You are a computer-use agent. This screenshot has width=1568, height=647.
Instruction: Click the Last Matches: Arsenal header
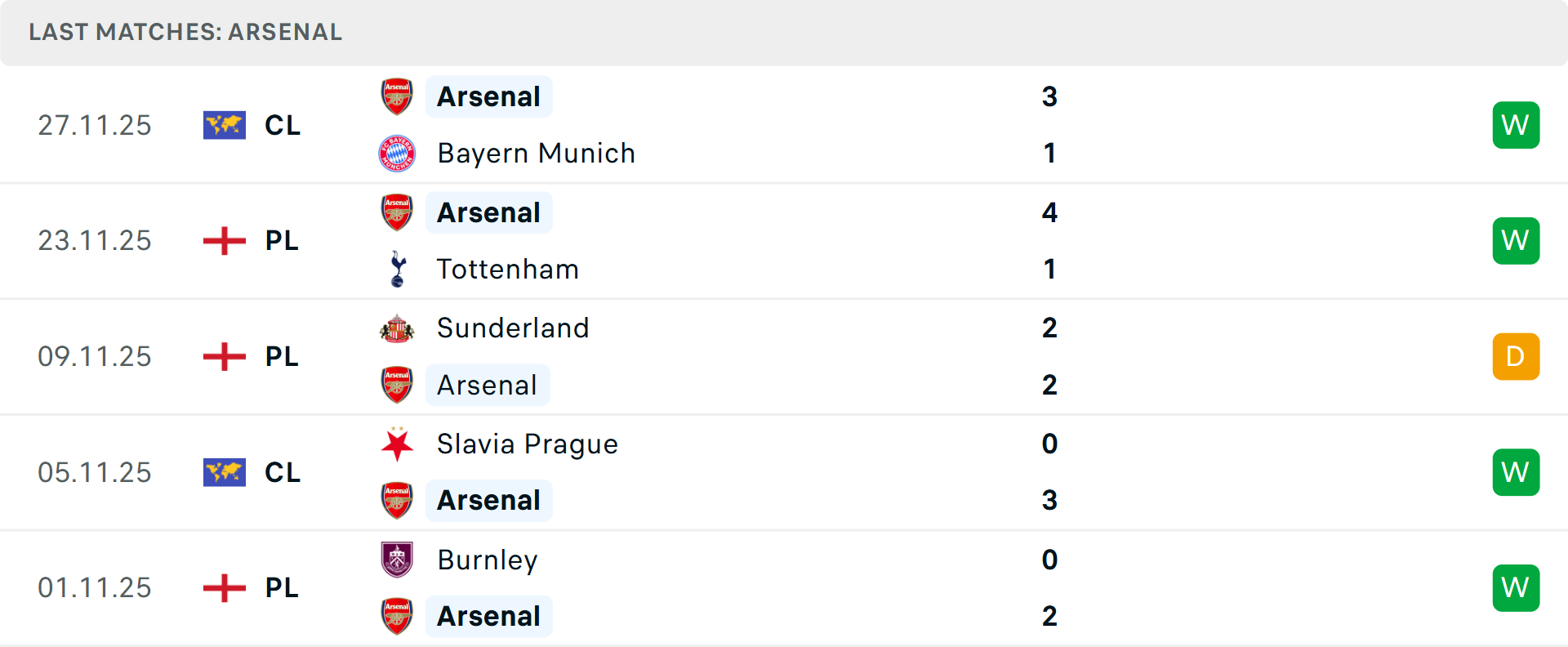point(185,32)
